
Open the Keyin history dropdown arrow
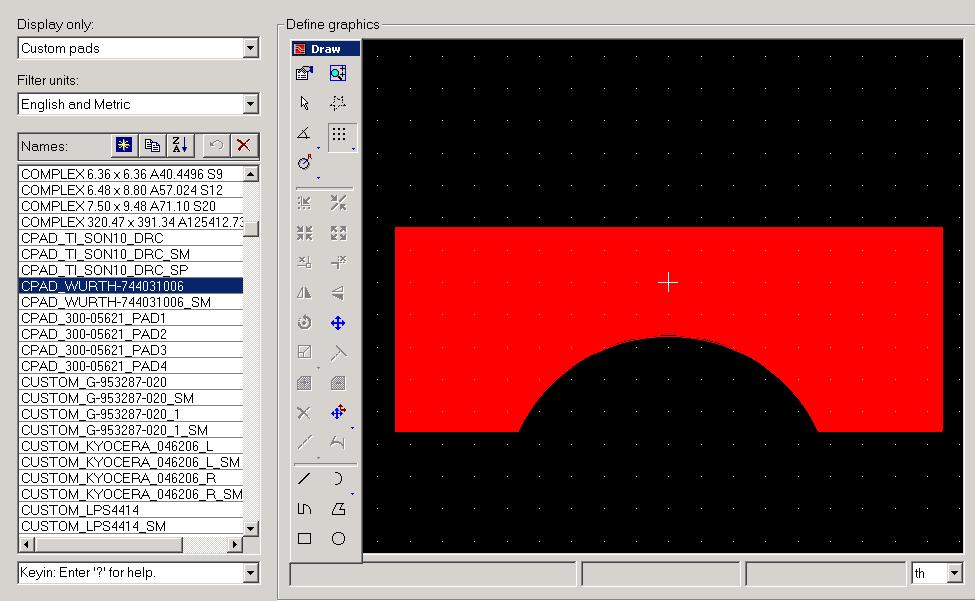point(251,572)
